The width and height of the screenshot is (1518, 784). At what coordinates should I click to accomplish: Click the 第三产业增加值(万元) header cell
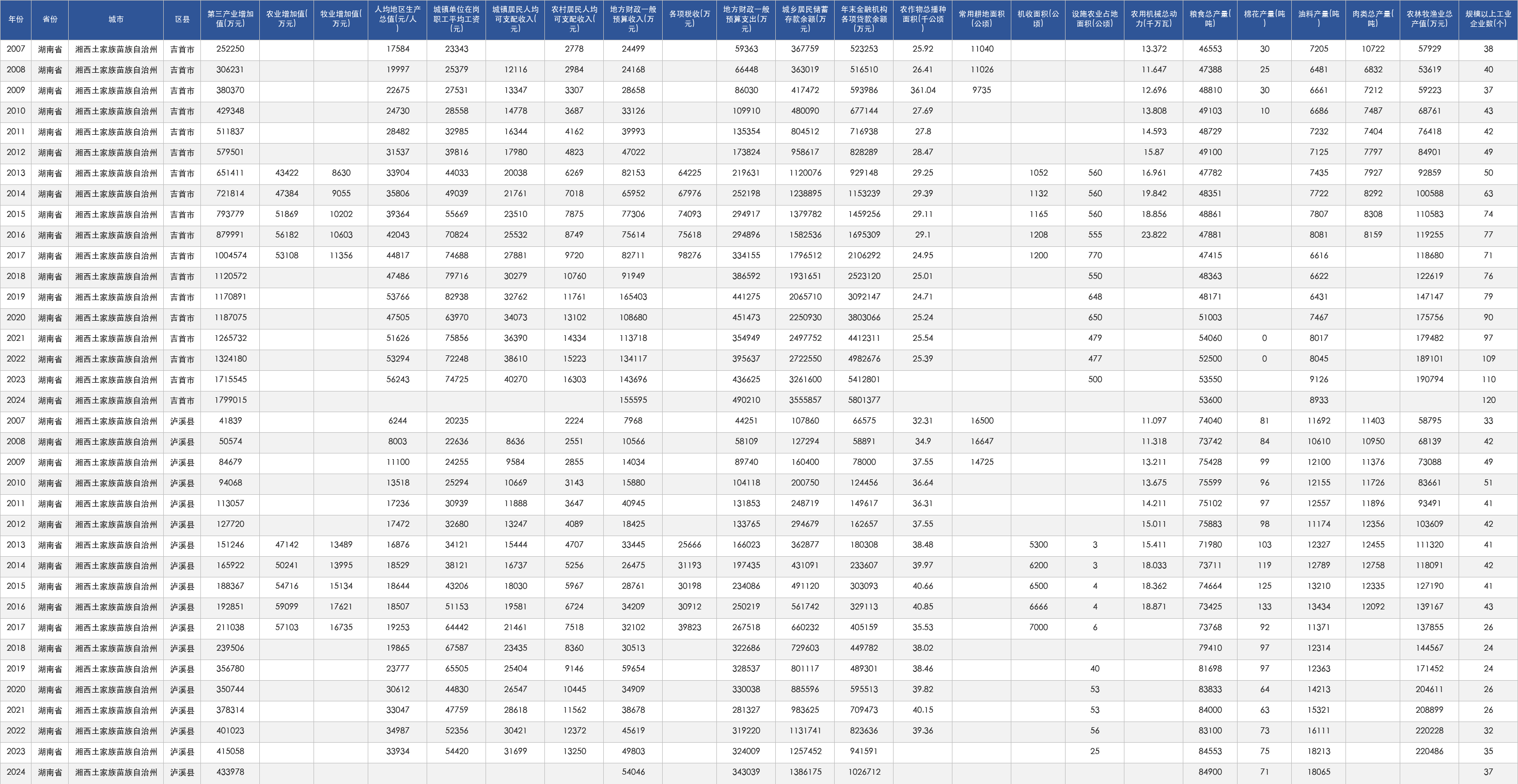point(230,20)
